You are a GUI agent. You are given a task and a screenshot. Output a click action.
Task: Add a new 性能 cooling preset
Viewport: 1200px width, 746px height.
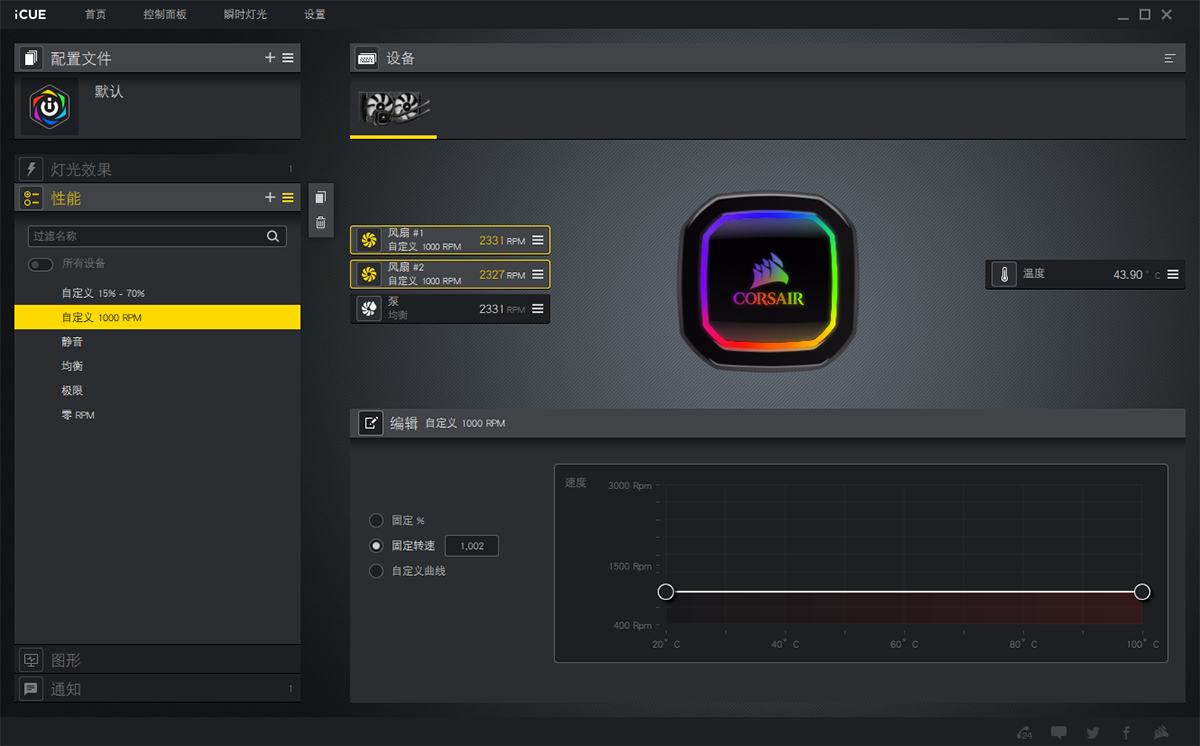pos(270,198)
